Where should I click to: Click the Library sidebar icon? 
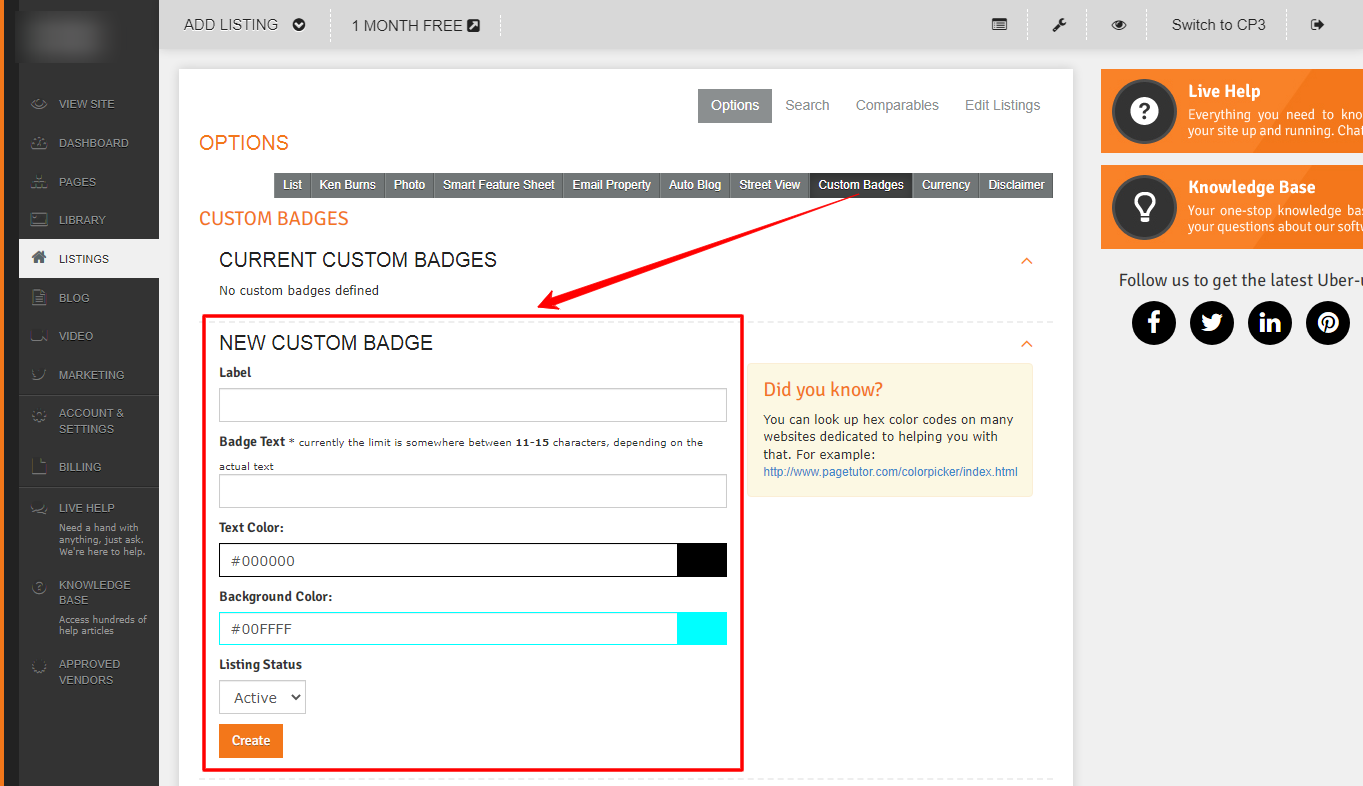tap(39, 220)
